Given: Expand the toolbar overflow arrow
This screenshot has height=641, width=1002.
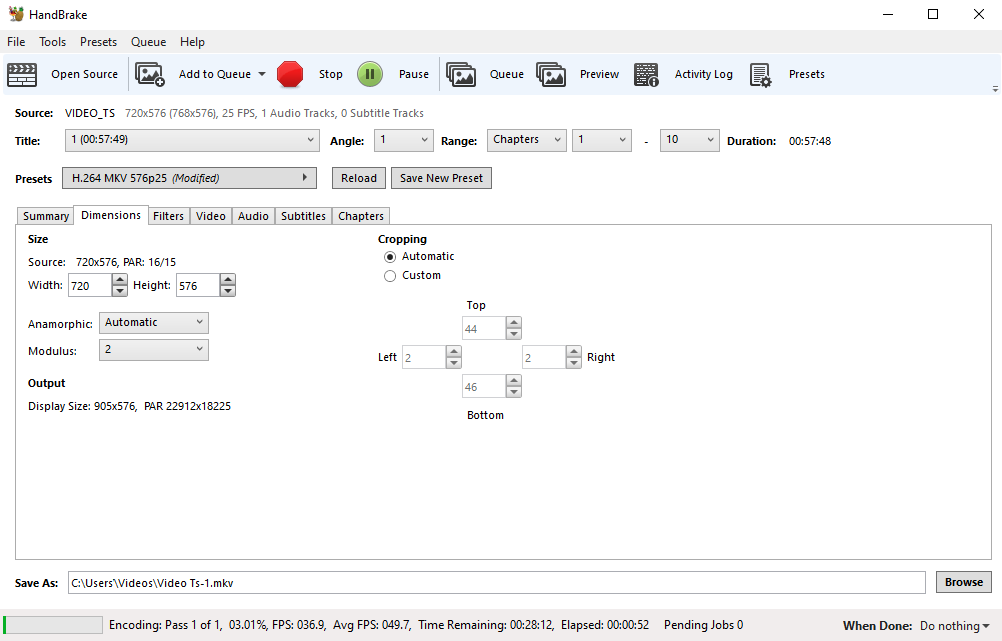Looking at the screenshot, I should (x=995, y=89).
